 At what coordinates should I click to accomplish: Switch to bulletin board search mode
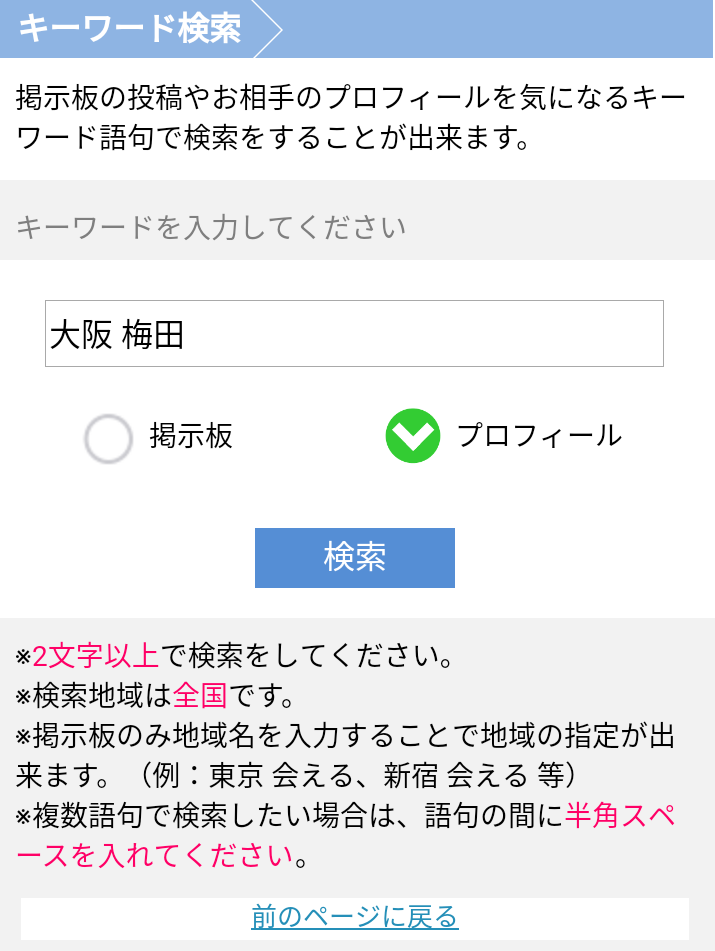110,437
